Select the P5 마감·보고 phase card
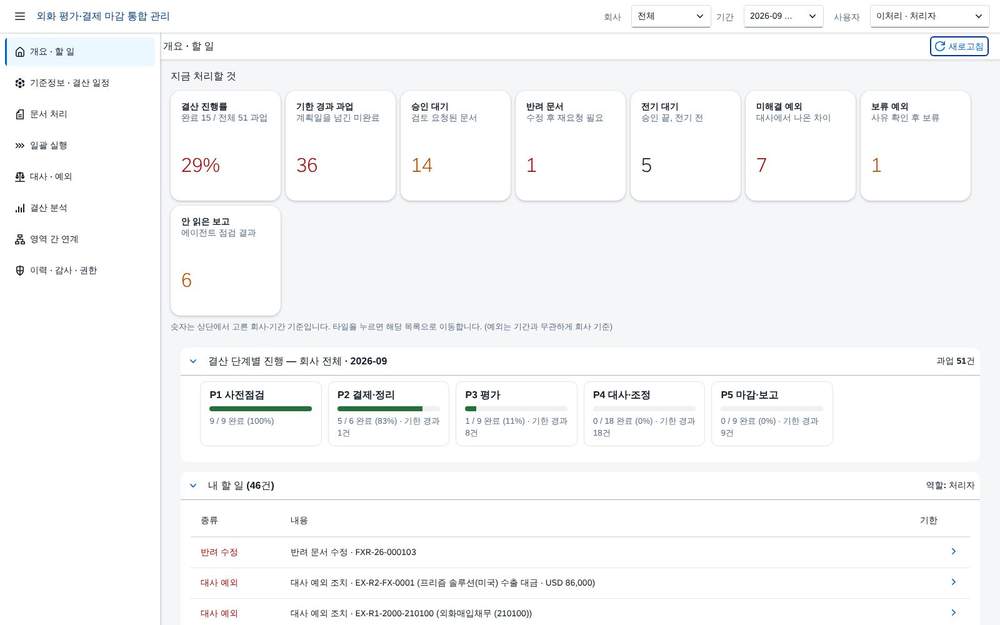Screen dimensions: 1000x625 tap(772, 413)
